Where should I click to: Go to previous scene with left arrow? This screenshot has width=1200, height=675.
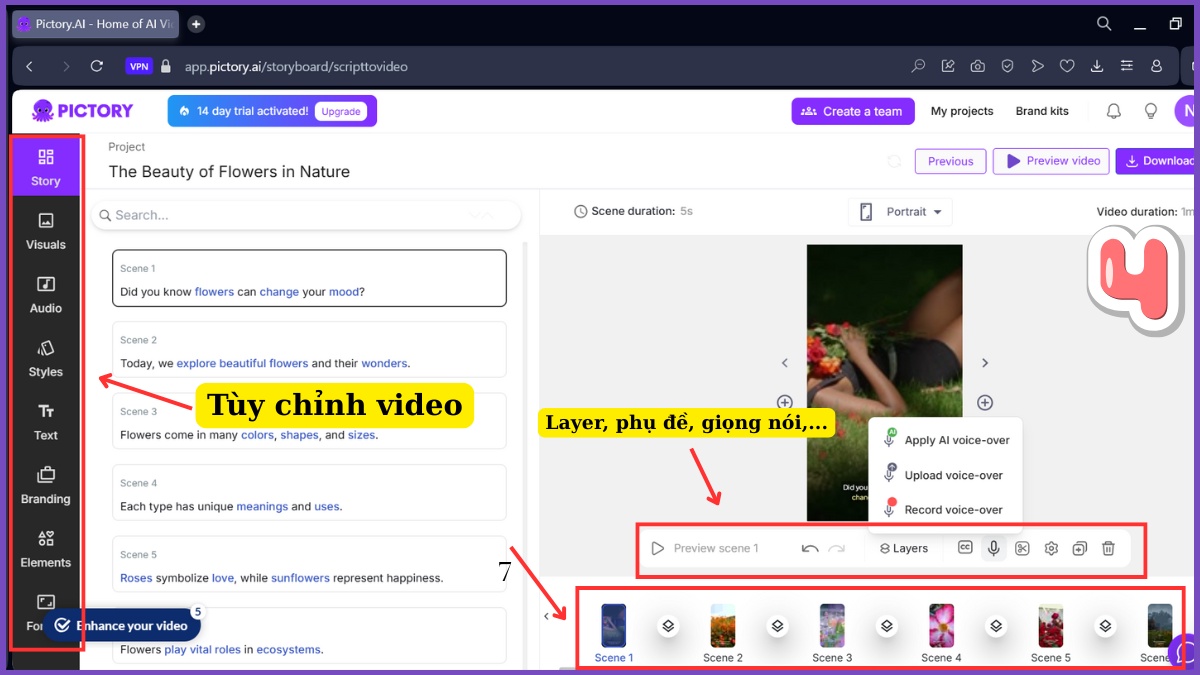785,363
